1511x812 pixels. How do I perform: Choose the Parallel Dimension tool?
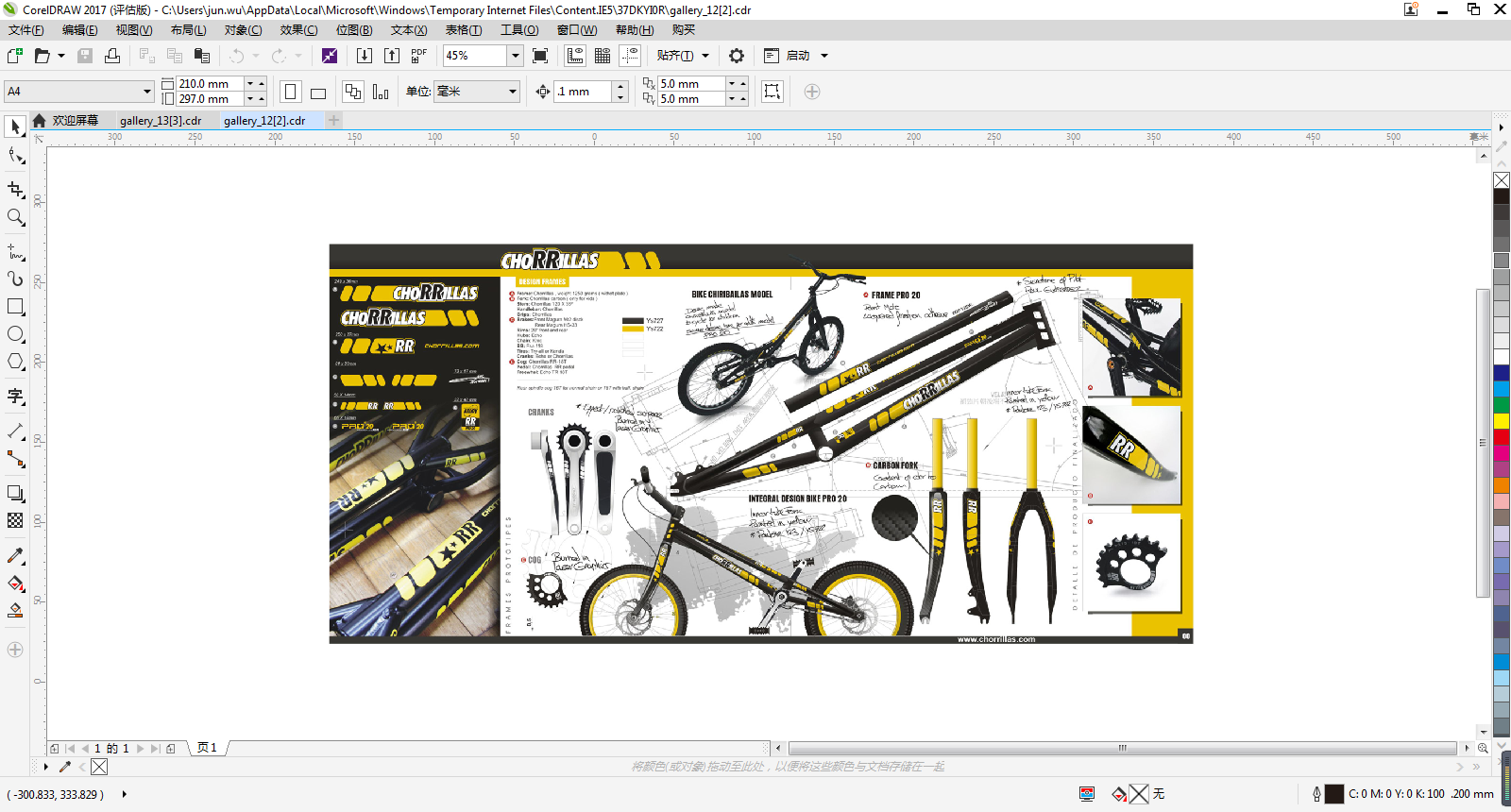(x=15, y=431)
